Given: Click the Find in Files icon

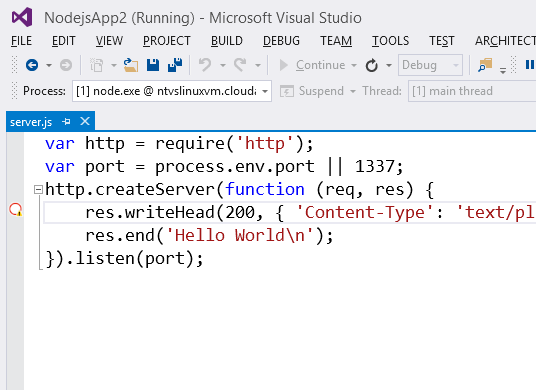Looking at the screenshot, I should click(x=485, y=65).
